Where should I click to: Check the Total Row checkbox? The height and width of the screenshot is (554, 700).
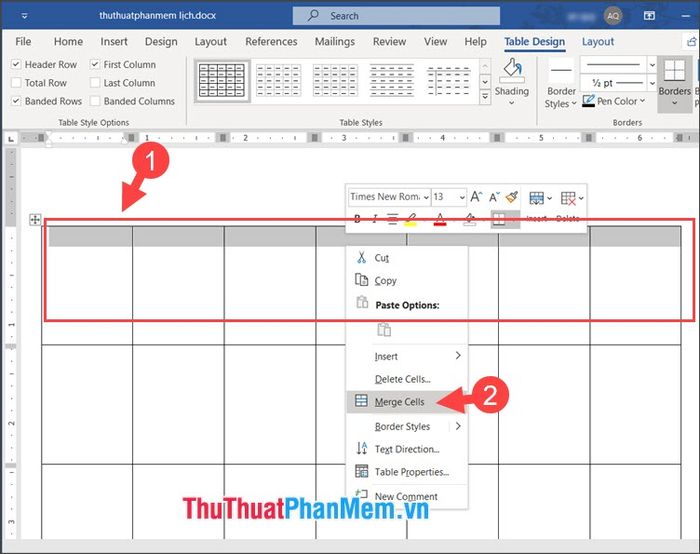[16, 83]
